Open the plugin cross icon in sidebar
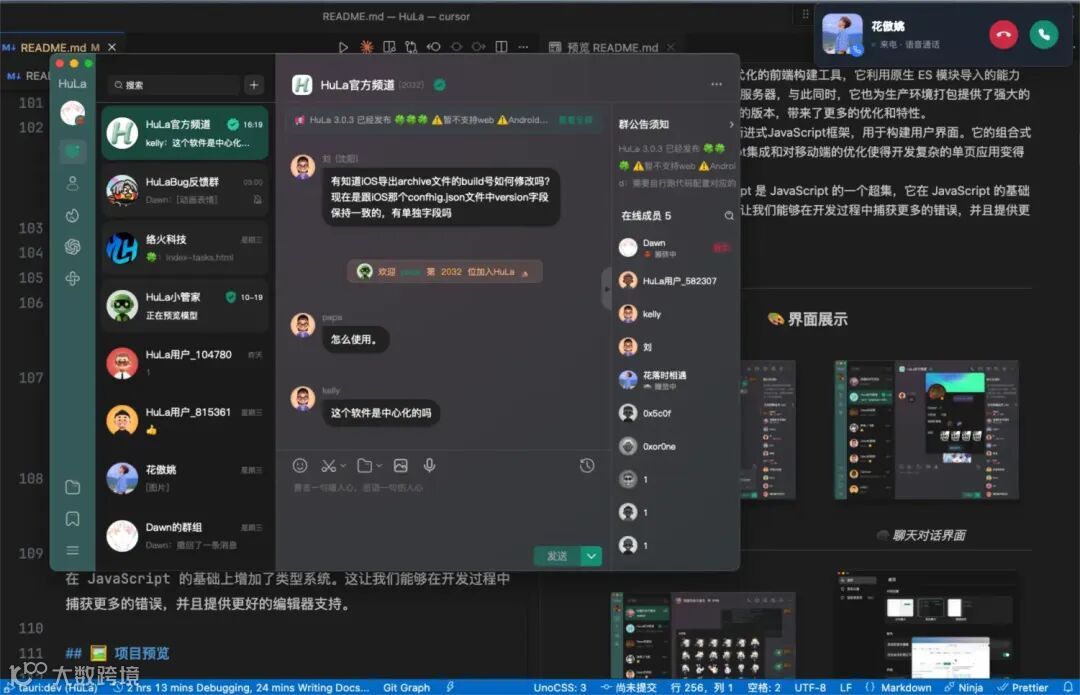The height and width of the screenshot is (695, 1080). (72, 278)
